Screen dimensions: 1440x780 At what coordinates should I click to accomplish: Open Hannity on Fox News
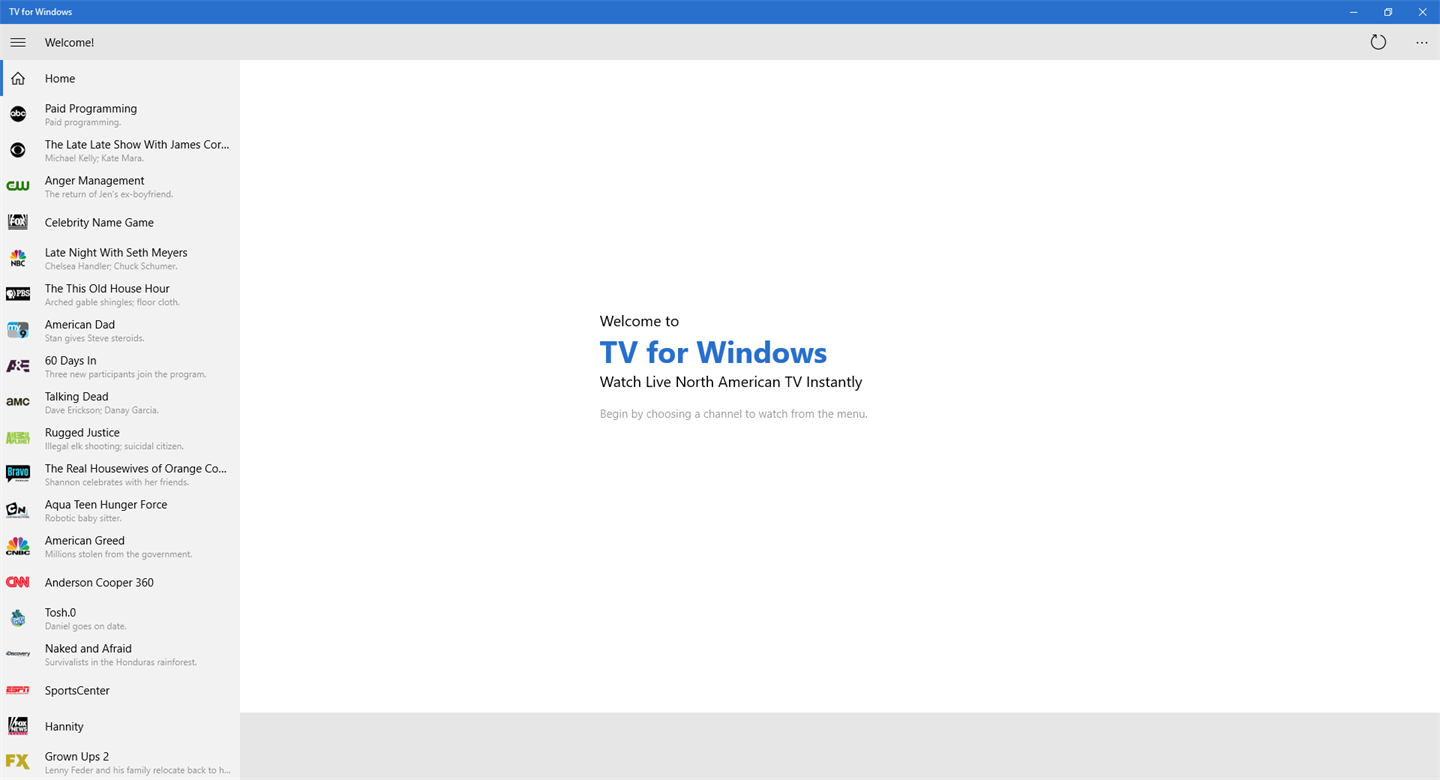click(x=120, y=726)
